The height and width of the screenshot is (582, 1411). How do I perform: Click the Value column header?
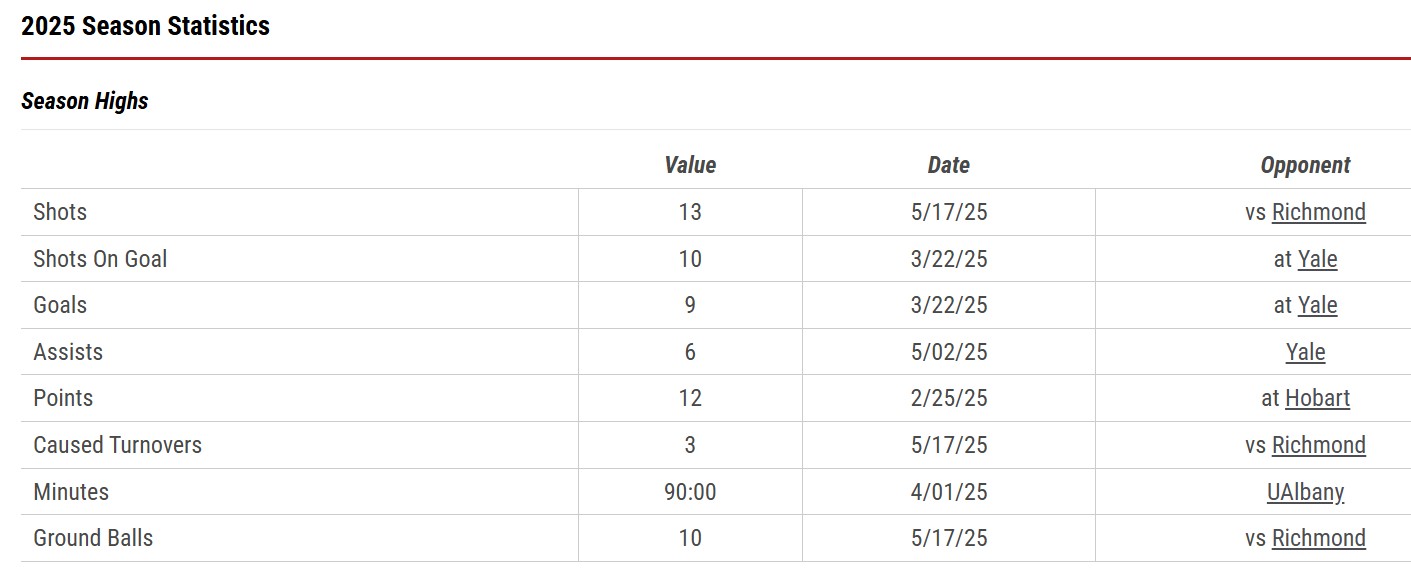690,165
